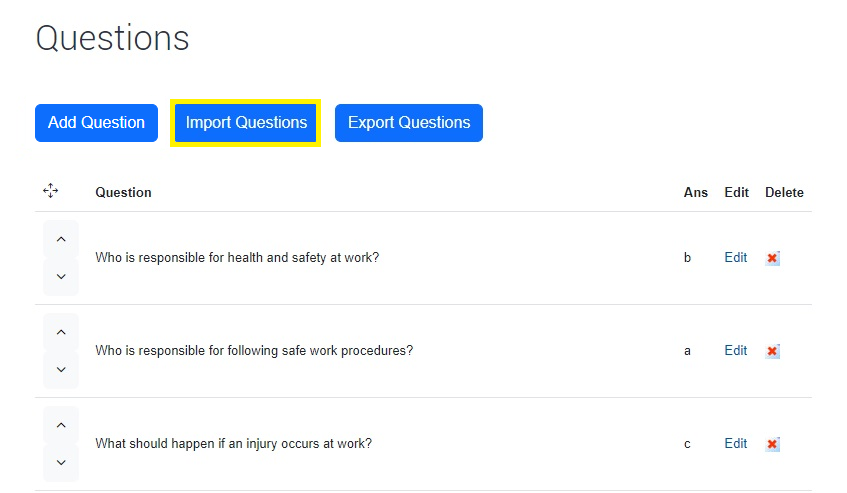Move health and safety question down

61,276
